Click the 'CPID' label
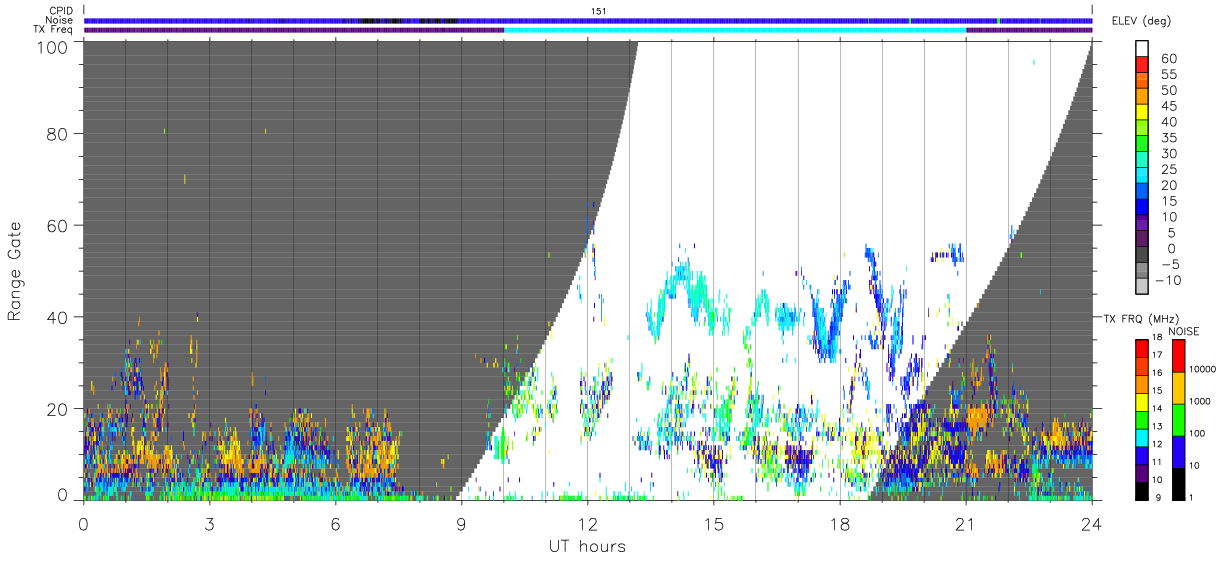Screen dimensions: 1228x567 tap(61, 11)
